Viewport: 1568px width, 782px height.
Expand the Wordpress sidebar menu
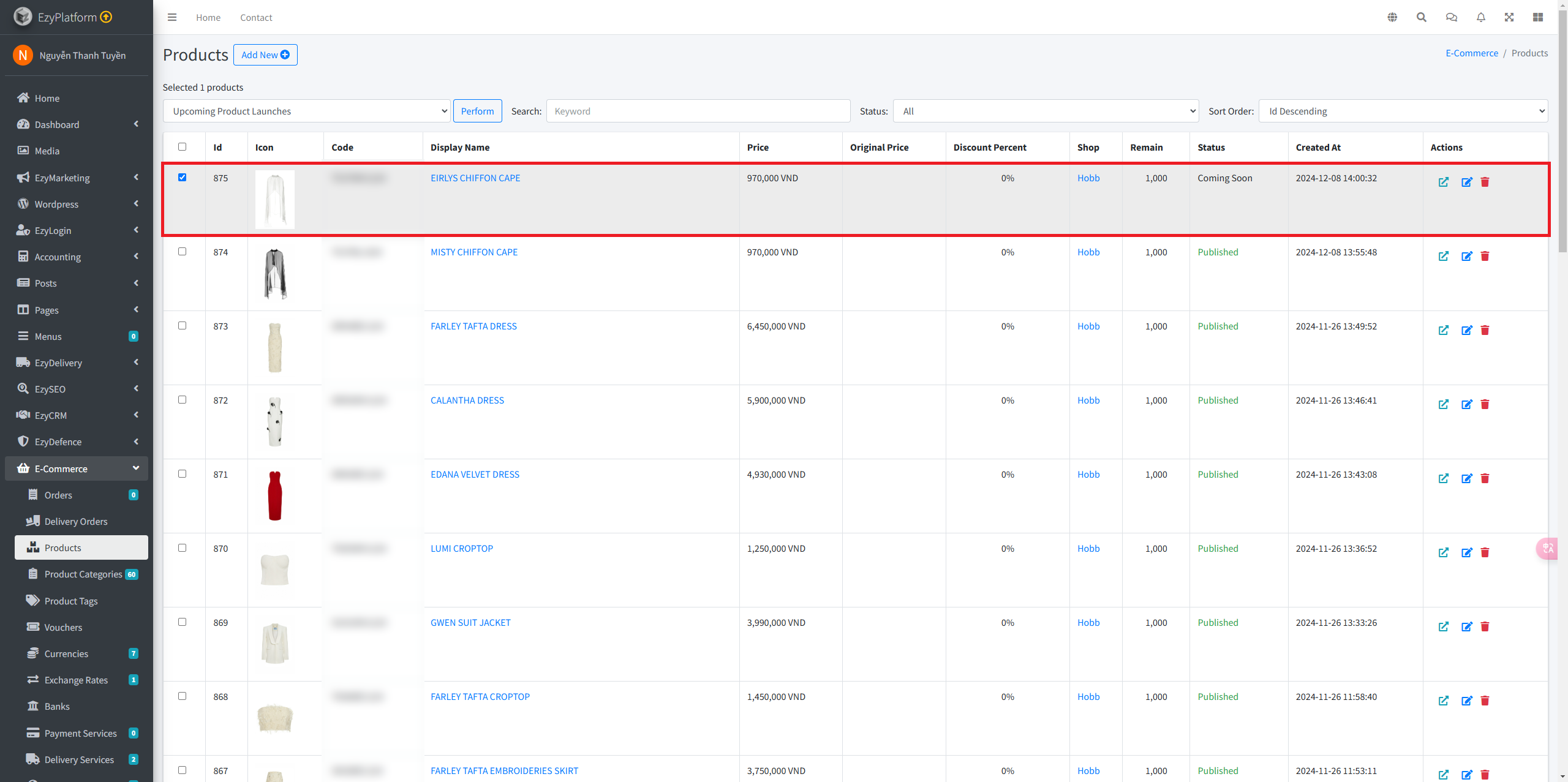(77, 204)
